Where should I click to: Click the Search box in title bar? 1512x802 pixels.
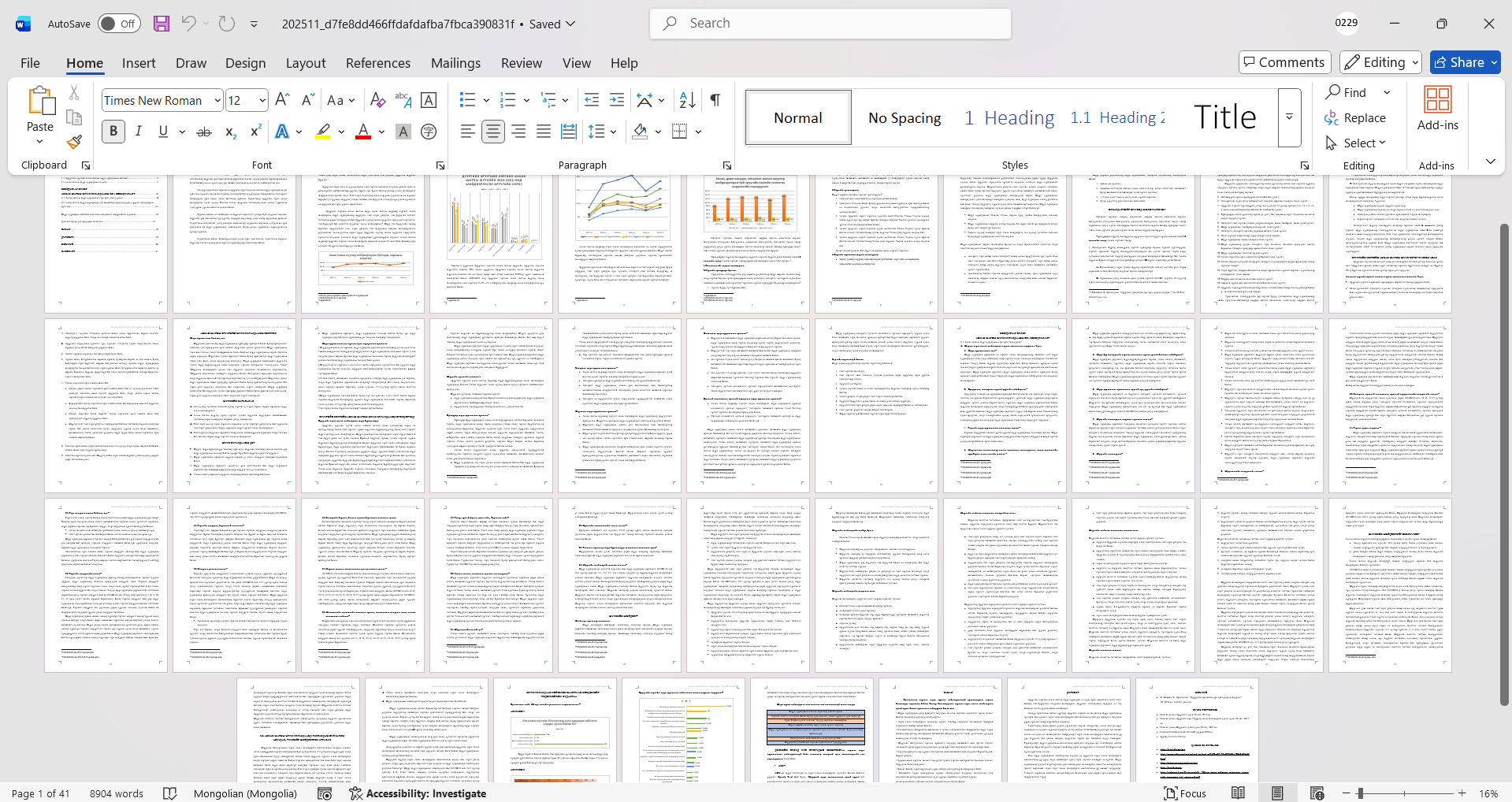click(x=830, y=24)
